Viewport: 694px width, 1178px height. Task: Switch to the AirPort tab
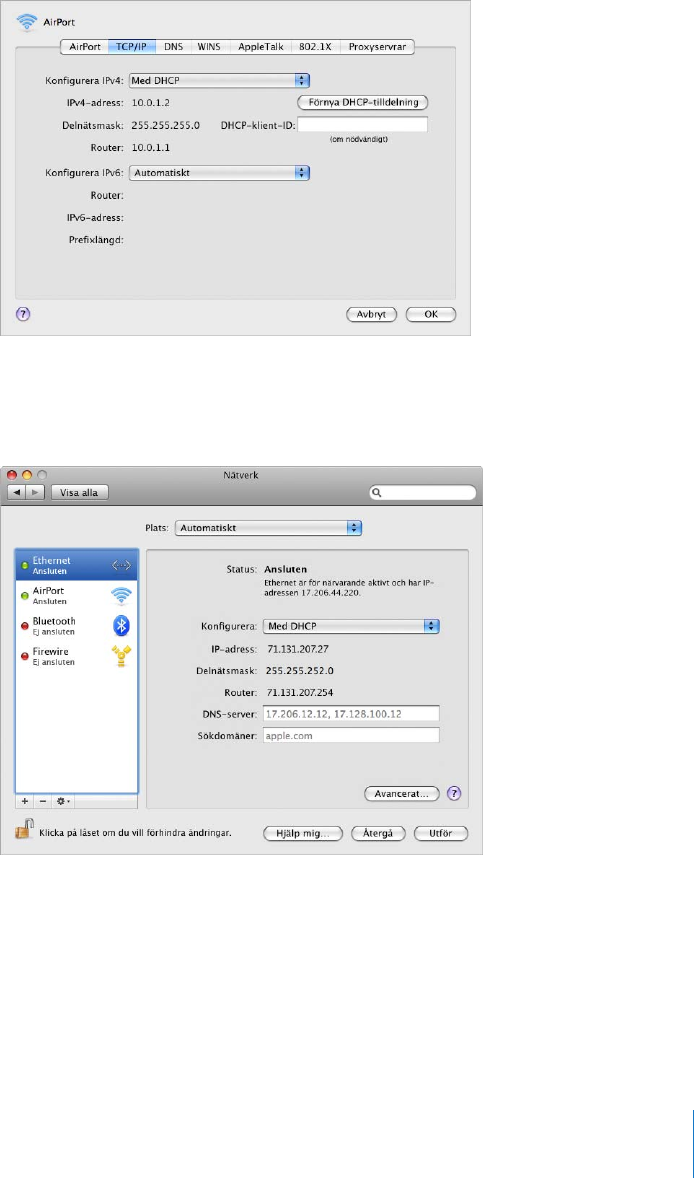click(x=84, y=46)
